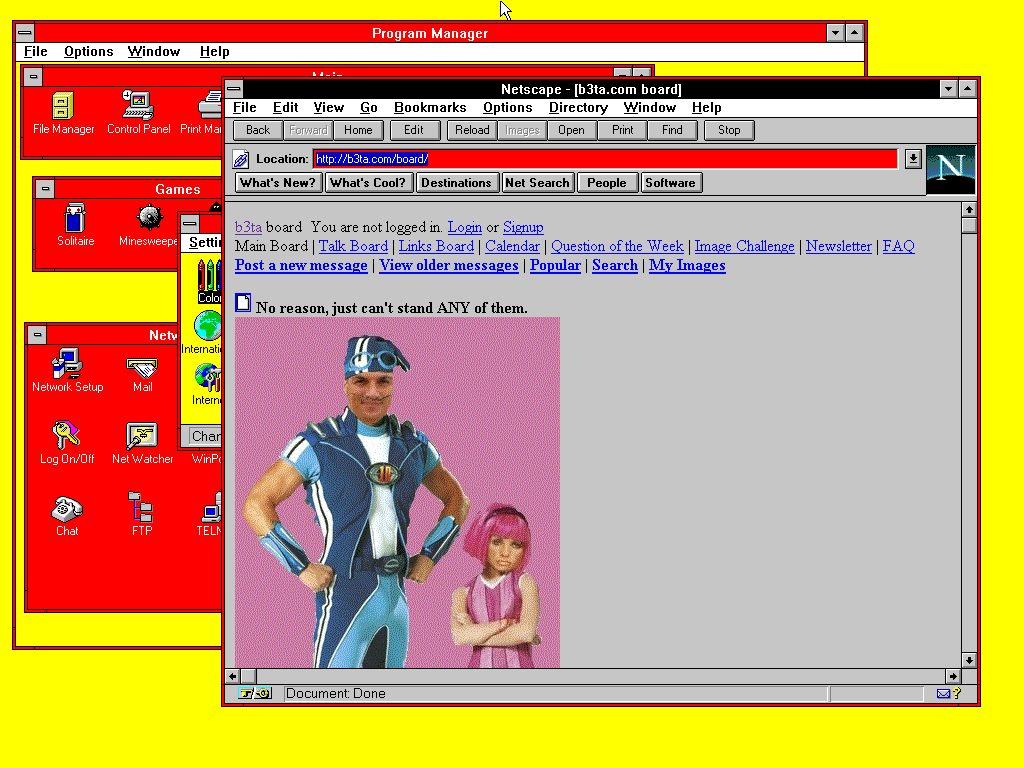Screen dimensions: 1024x768
Task: Open Question of the Week link
Action: point(617,246)
